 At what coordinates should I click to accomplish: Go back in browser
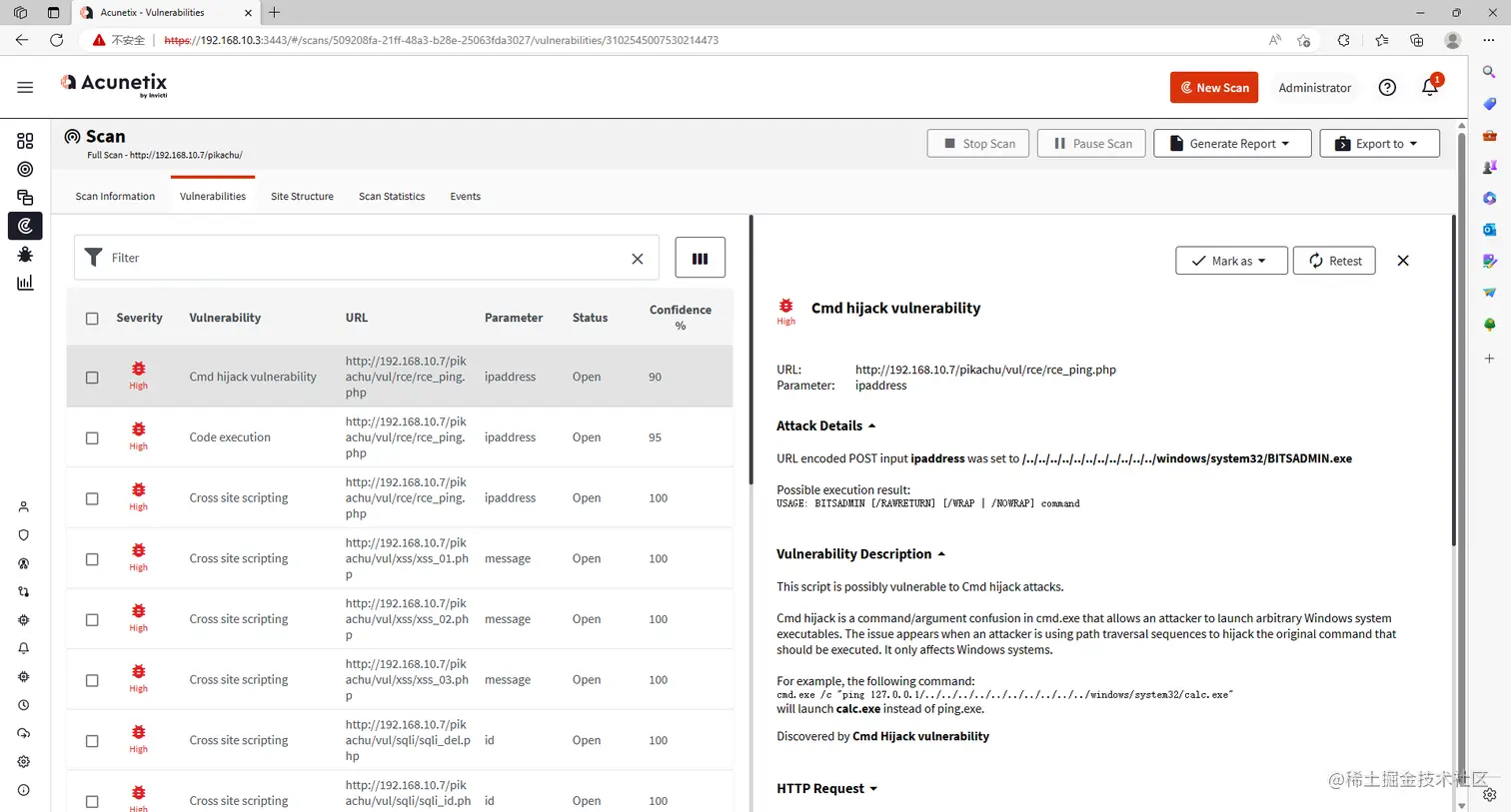tap(22, 40)
